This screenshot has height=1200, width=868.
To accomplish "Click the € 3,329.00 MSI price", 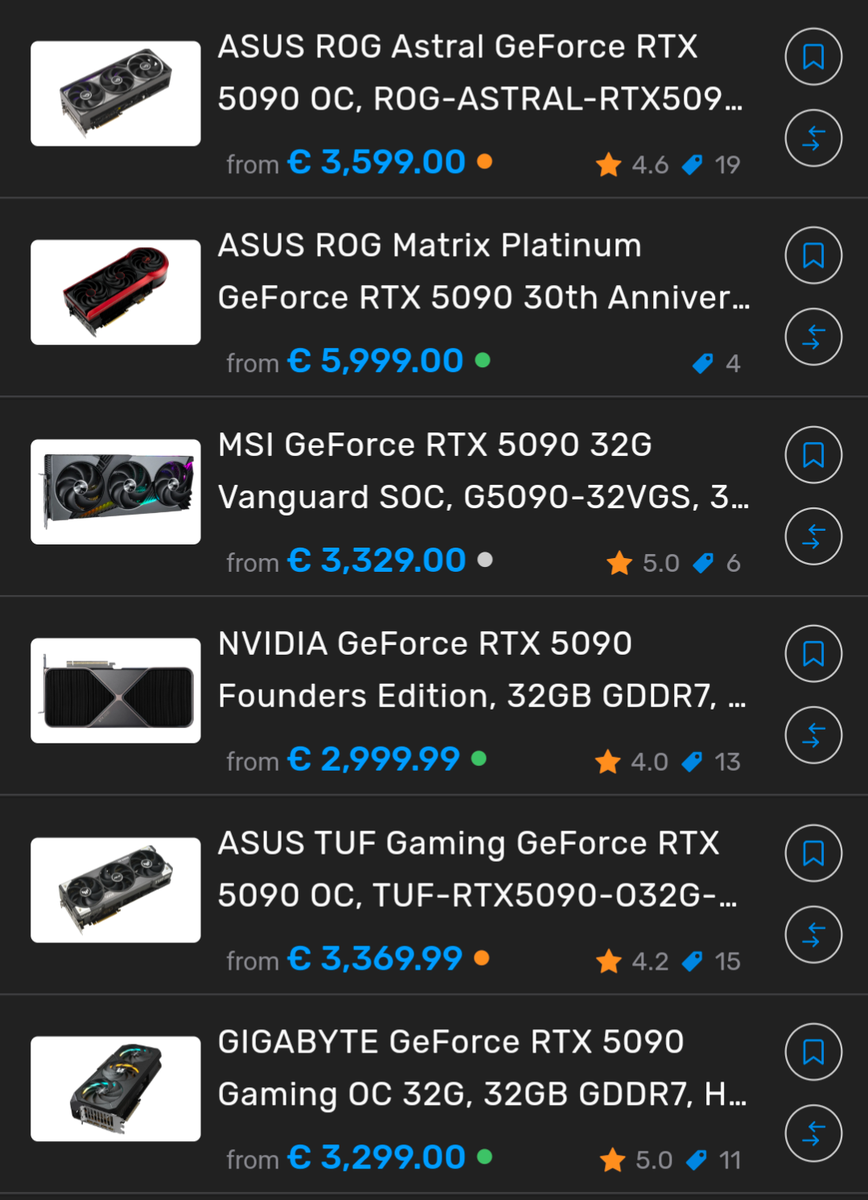I will click(377, 561).
